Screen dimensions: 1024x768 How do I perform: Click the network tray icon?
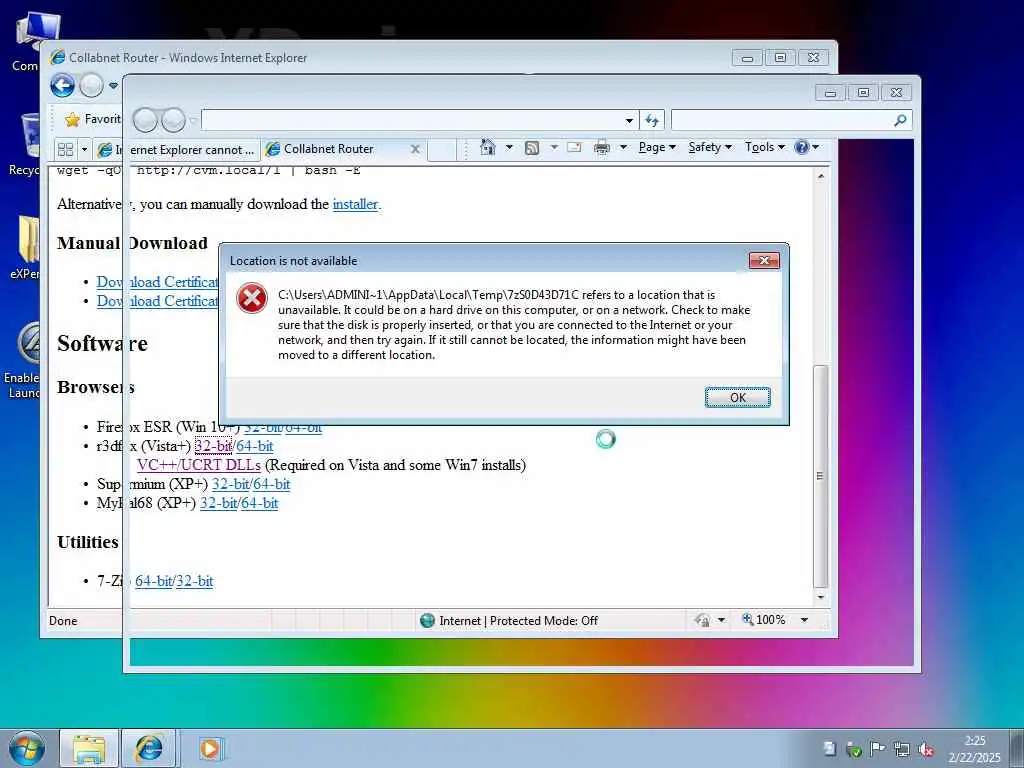[902, 750]
